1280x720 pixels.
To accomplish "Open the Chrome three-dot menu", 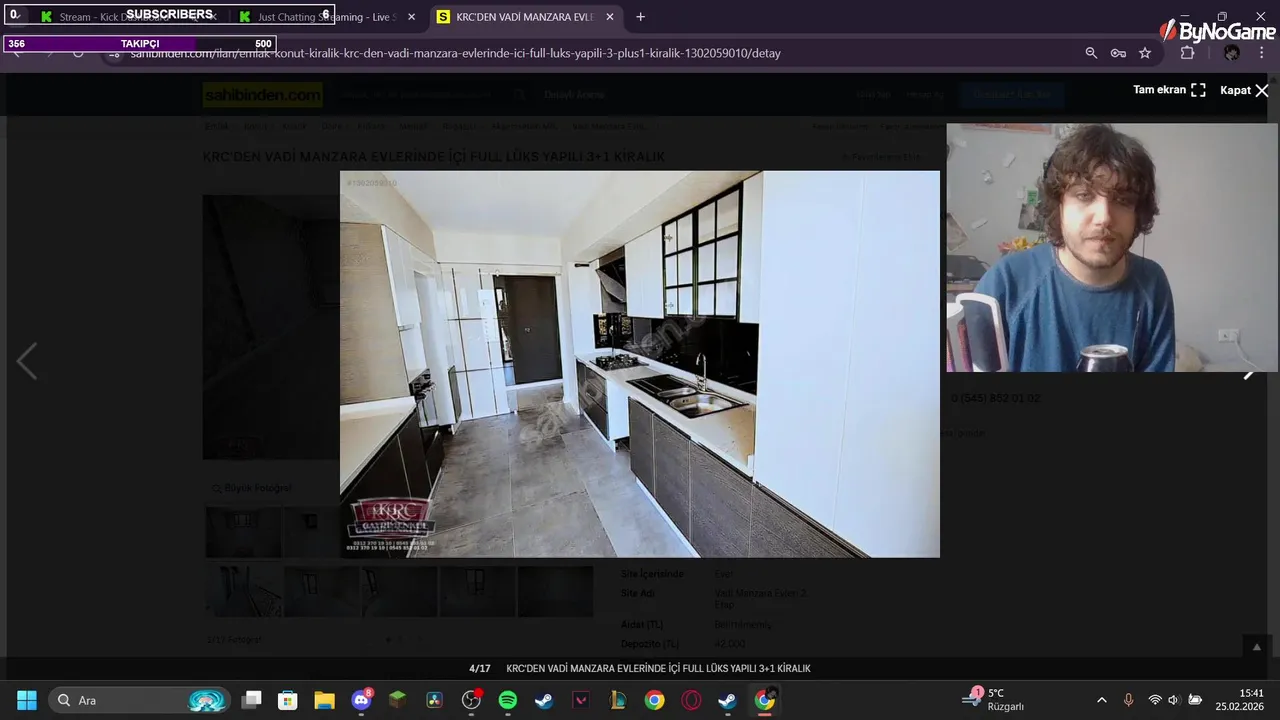I will (1262, 53).
